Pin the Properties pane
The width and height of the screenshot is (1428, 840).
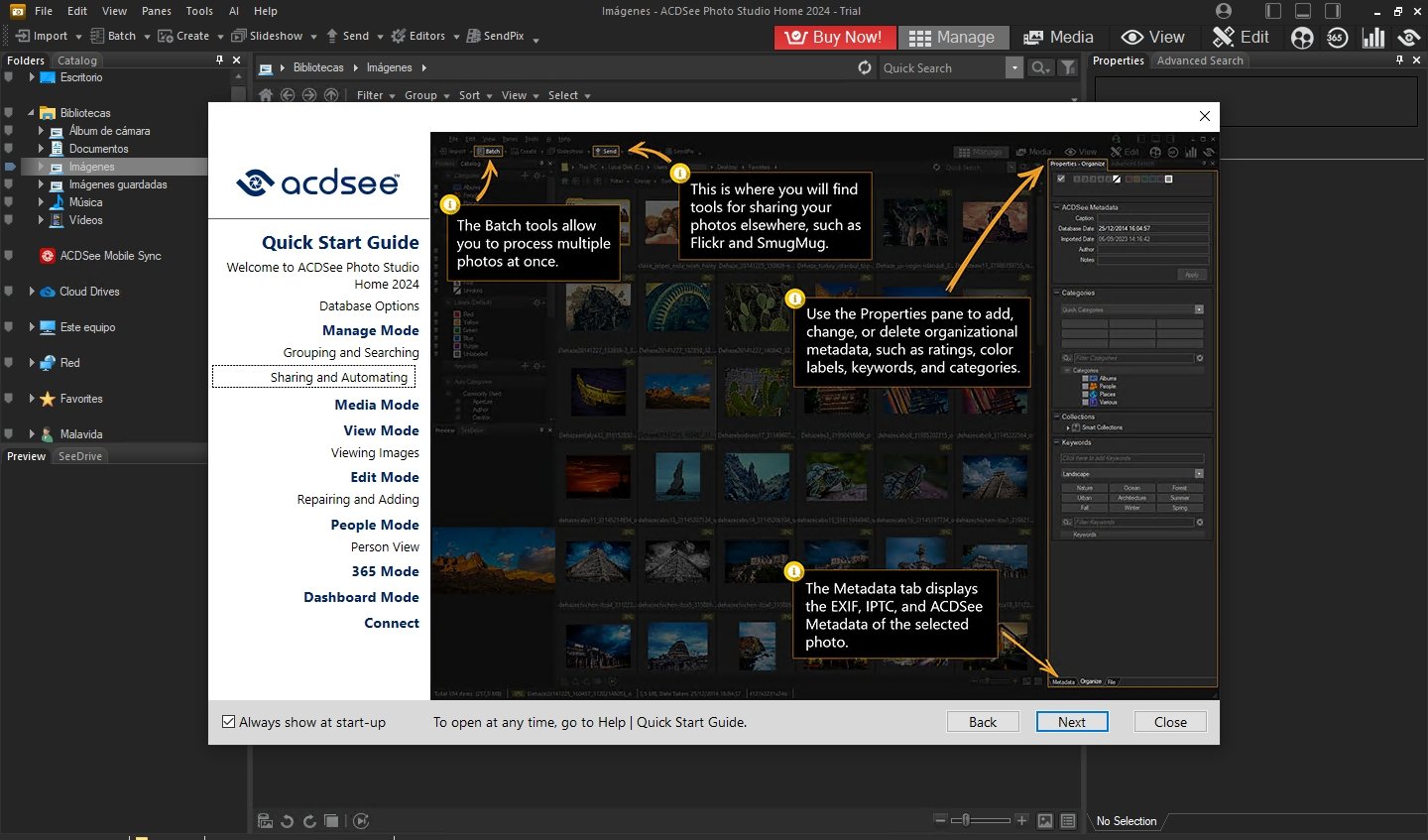click(x=1399, y=60)
